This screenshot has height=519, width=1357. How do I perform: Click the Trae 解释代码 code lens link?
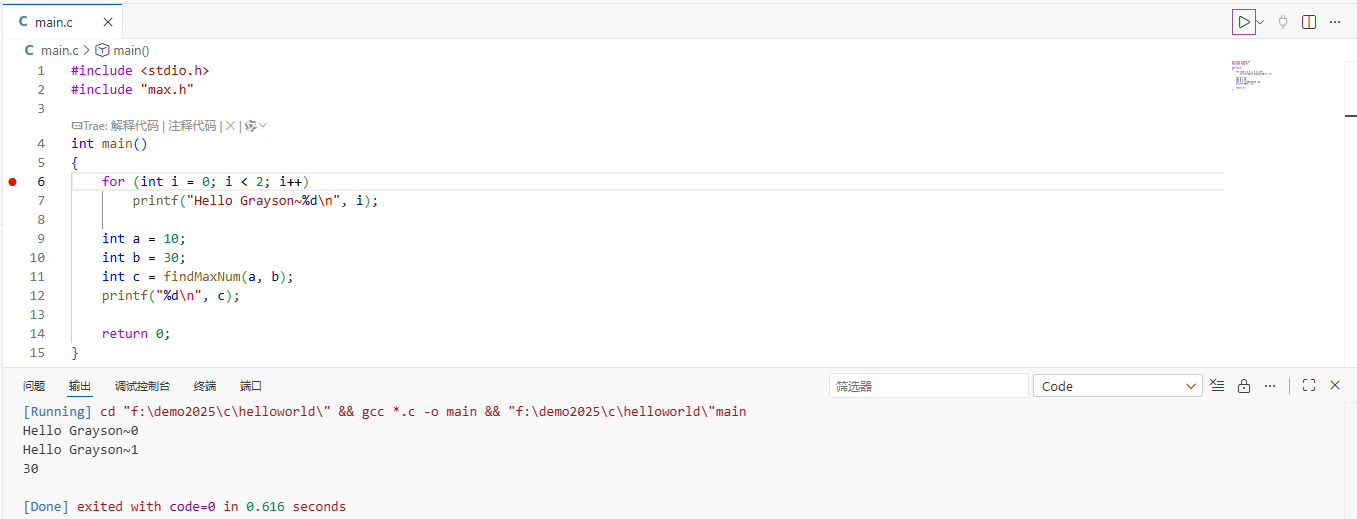click(x=134, y=126)
